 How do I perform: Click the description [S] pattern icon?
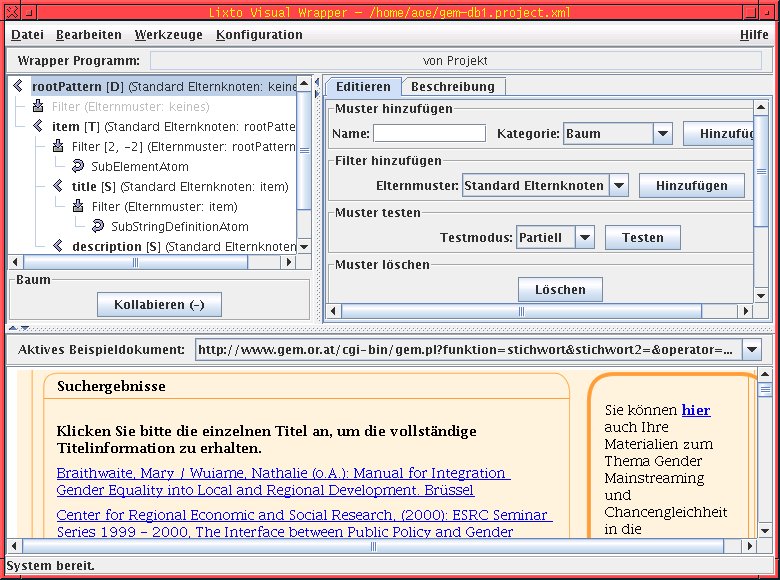[58, 246]
